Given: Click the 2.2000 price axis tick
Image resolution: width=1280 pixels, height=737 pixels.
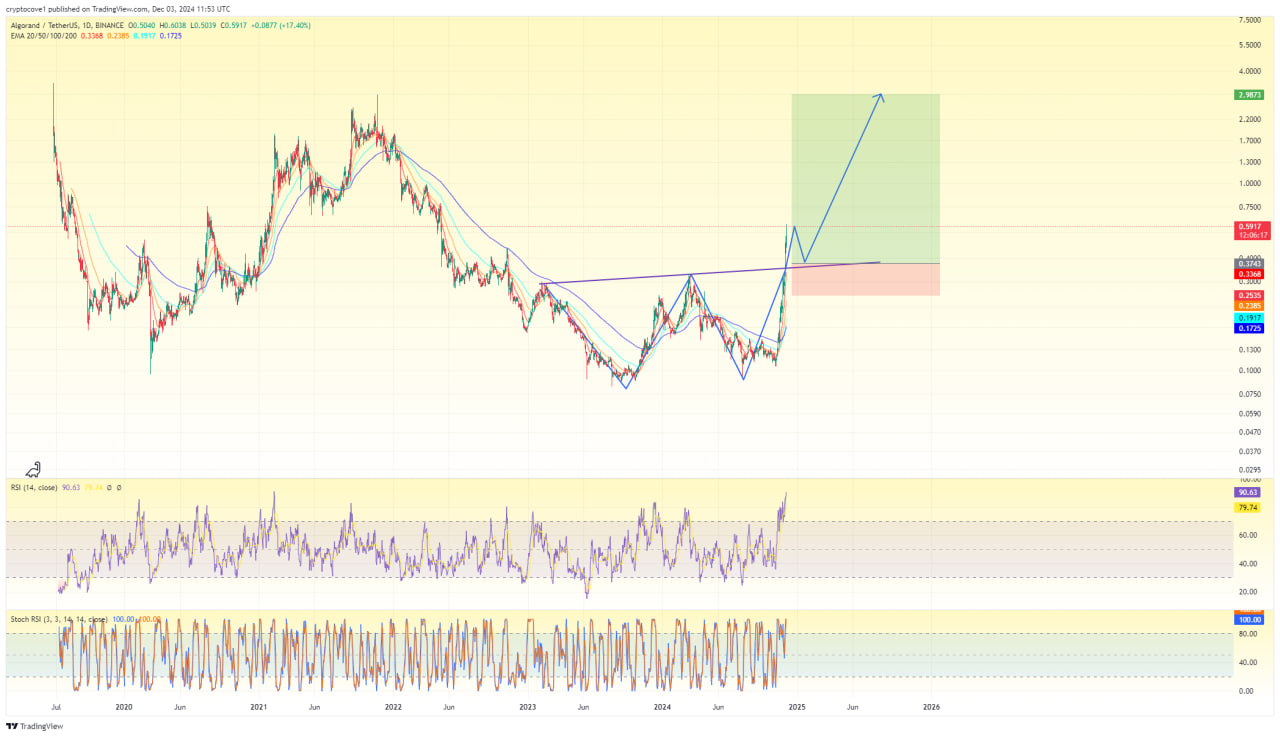Looking at the screenshot, I should [1249, 119].
